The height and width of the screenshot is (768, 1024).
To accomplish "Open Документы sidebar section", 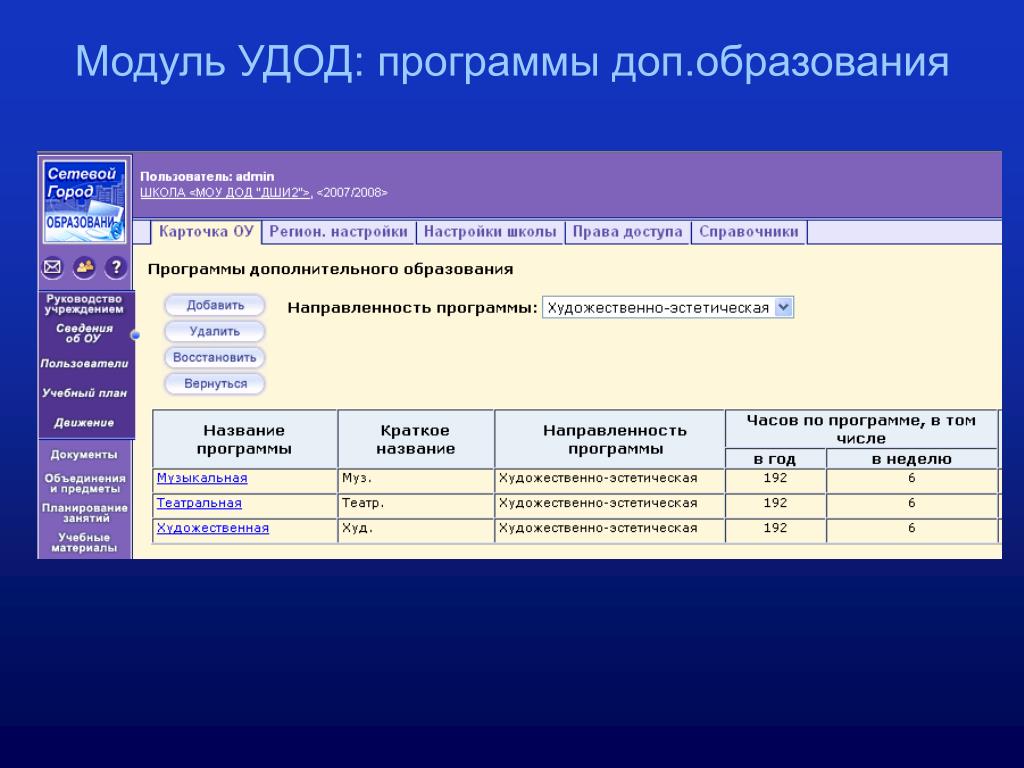I will pyautogui.click(x=84, y=454).
